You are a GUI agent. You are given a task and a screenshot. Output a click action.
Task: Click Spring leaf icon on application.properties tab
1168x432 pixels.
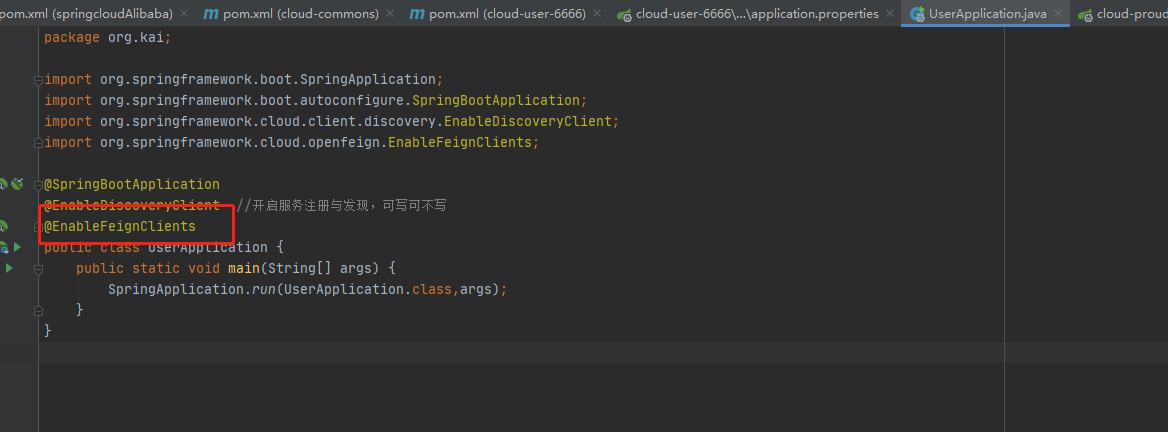625,14
